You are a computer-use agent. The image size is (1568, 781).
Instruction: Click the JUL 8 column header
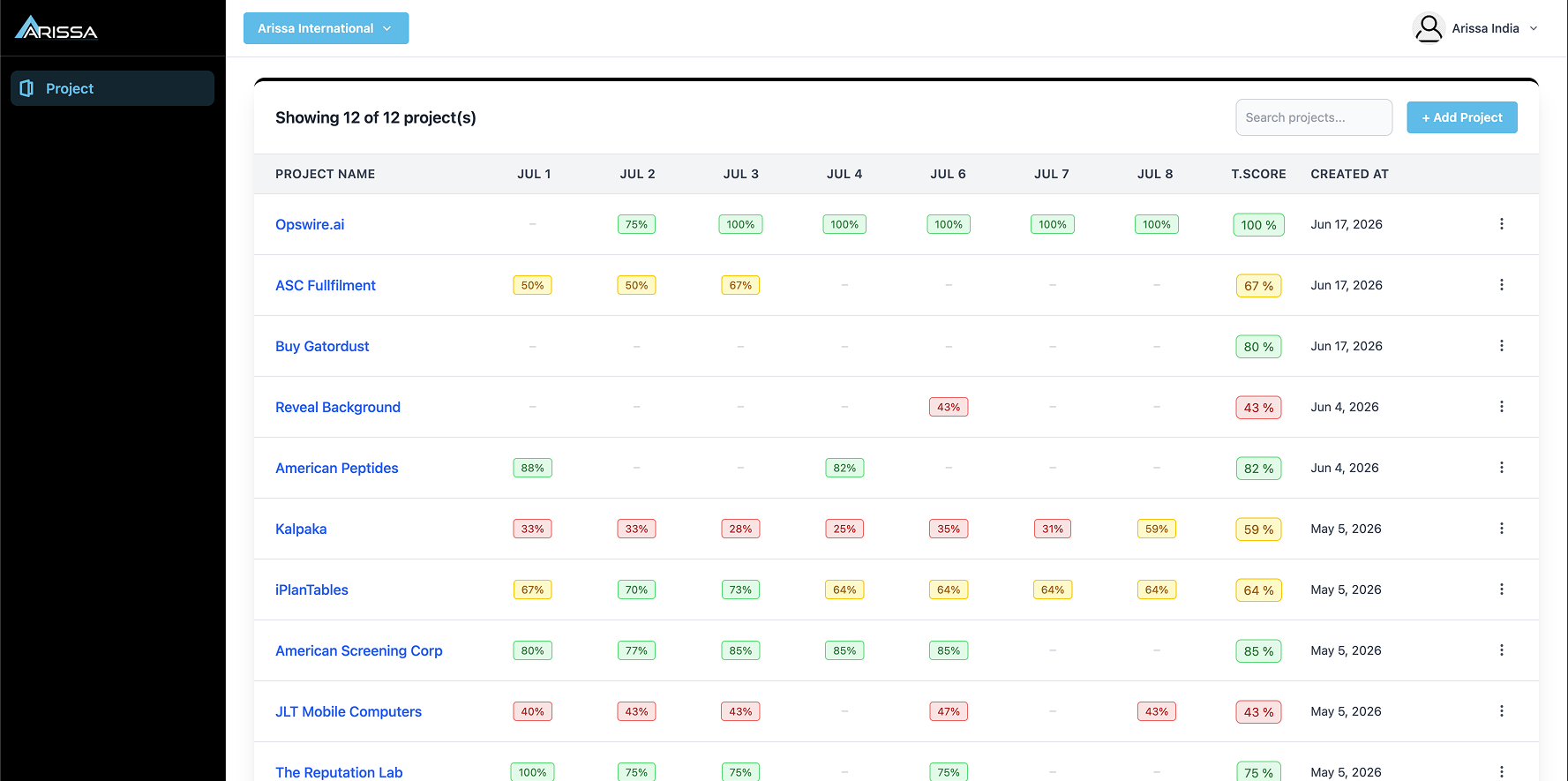[x=1155, y=174]
